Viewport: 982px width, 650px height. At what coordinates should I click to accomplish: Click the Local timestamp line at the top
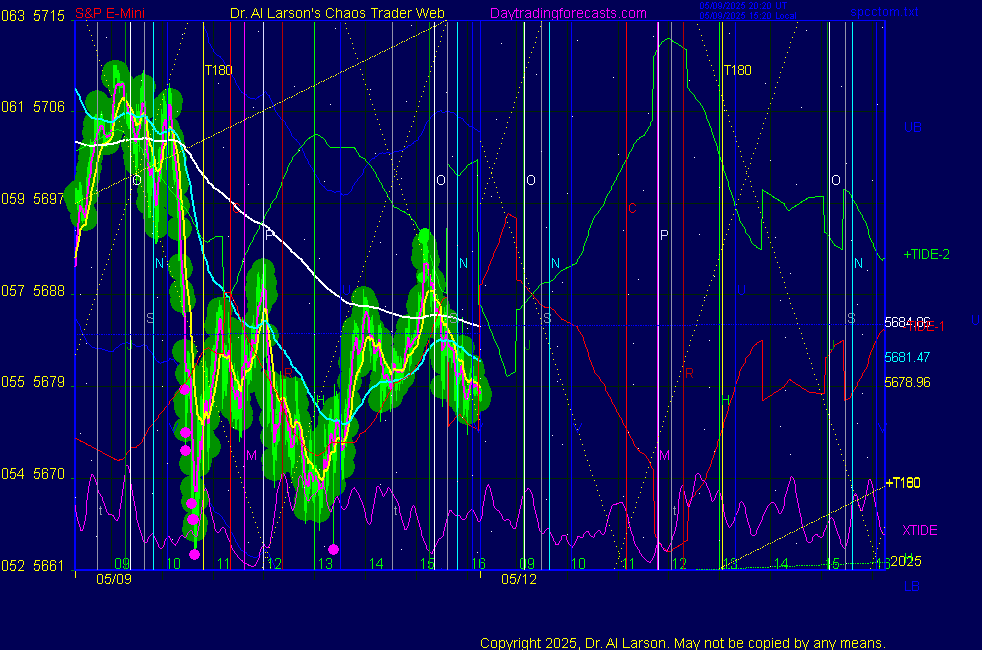(x=748, y=16)
